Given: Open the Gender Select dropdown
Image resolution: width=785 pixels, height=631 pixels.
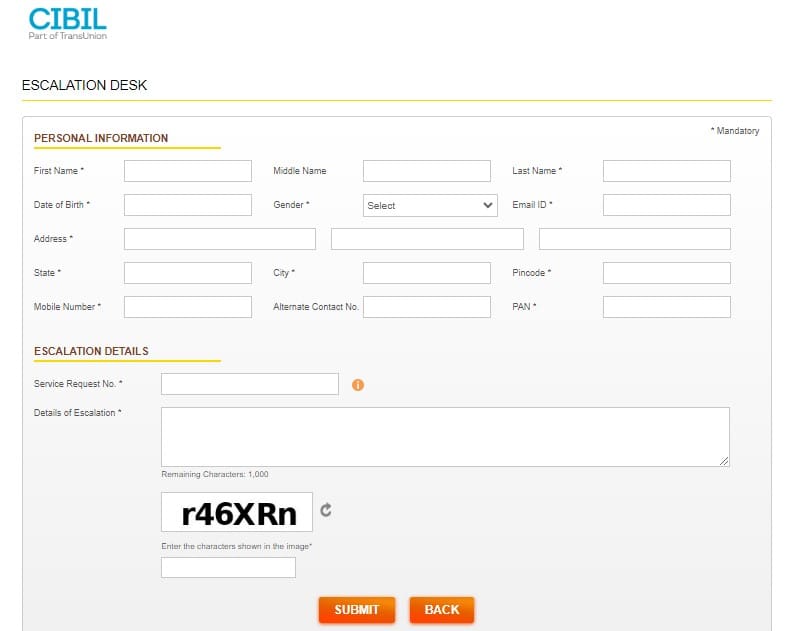Looking at the screenshot, I should 430,205.
